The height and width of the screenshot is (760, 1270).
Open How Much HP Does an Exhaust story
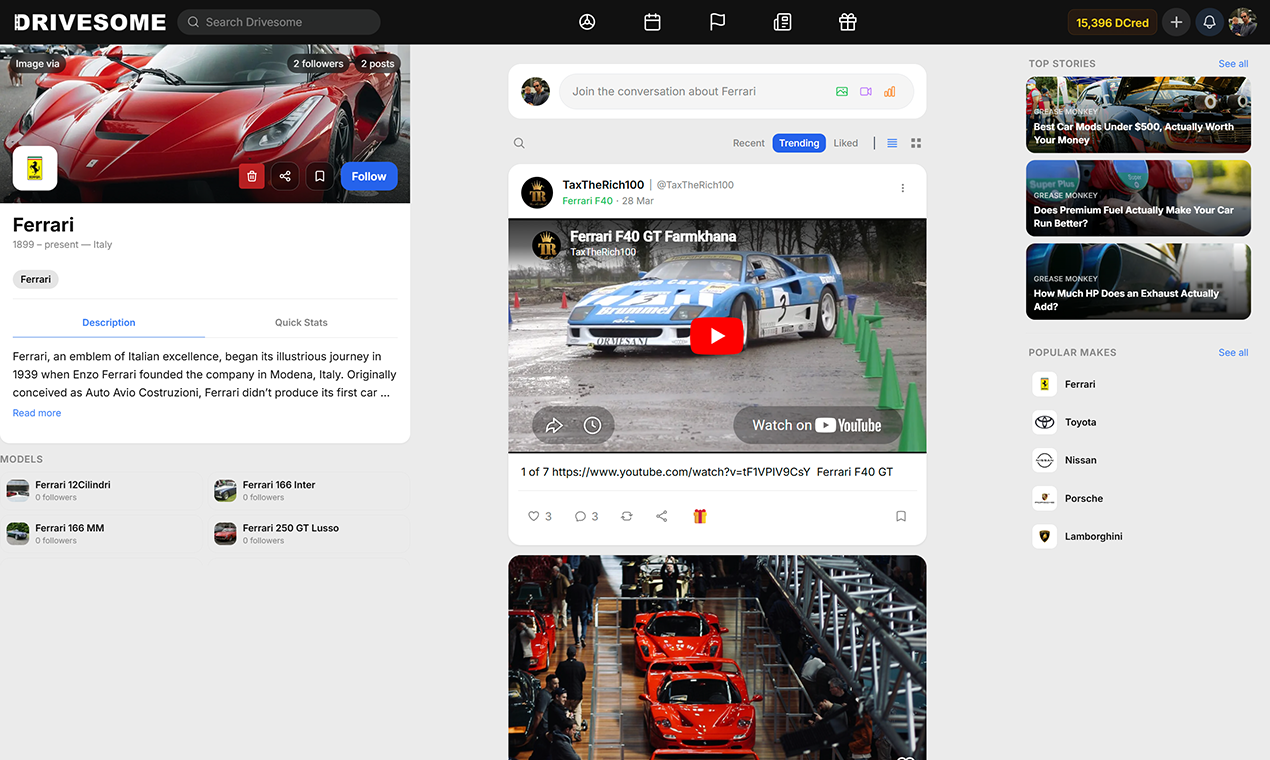pos(1138,281)
